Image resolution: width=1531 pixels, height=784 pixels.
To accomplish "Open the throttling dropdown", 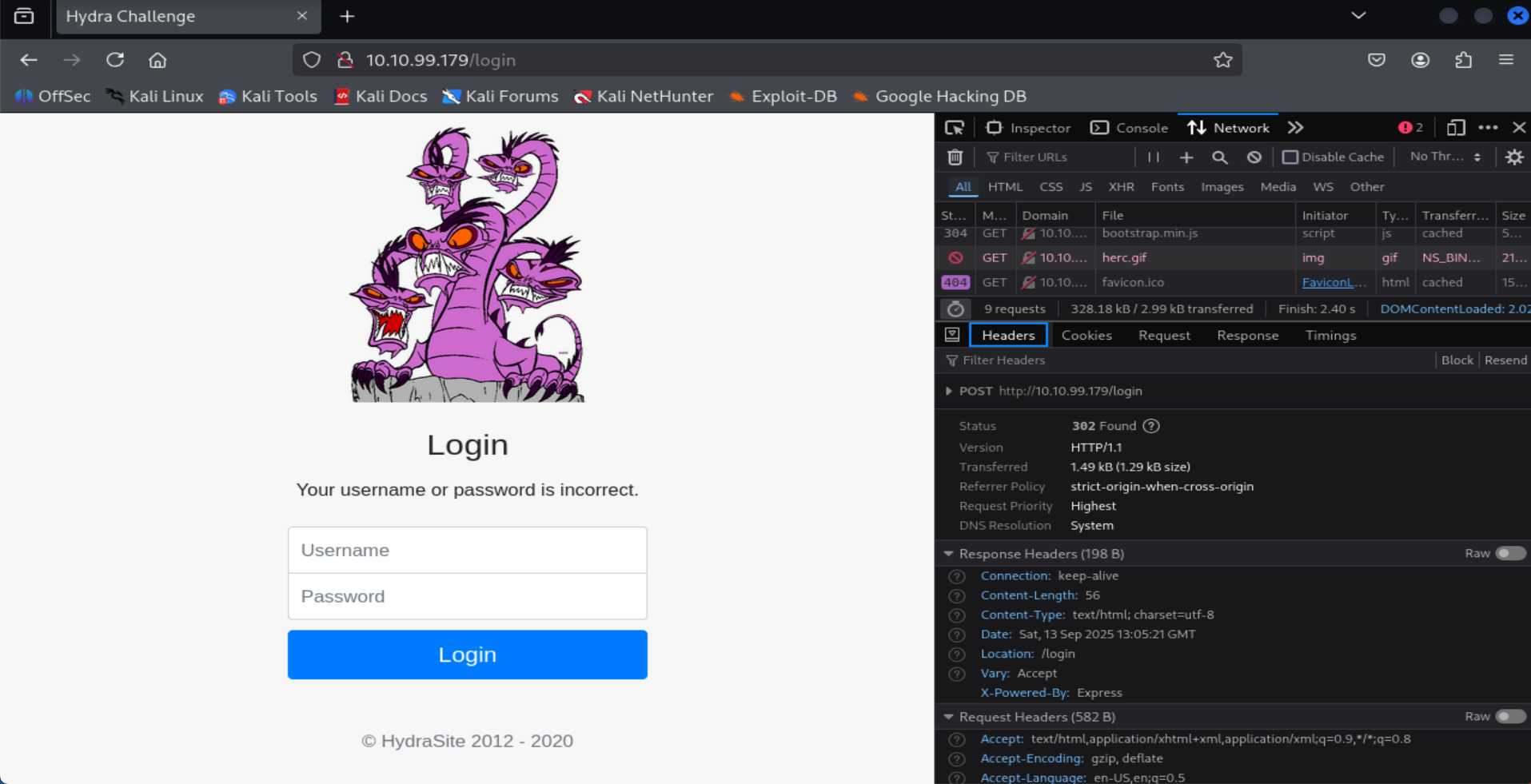I will tap(1445, 157).
